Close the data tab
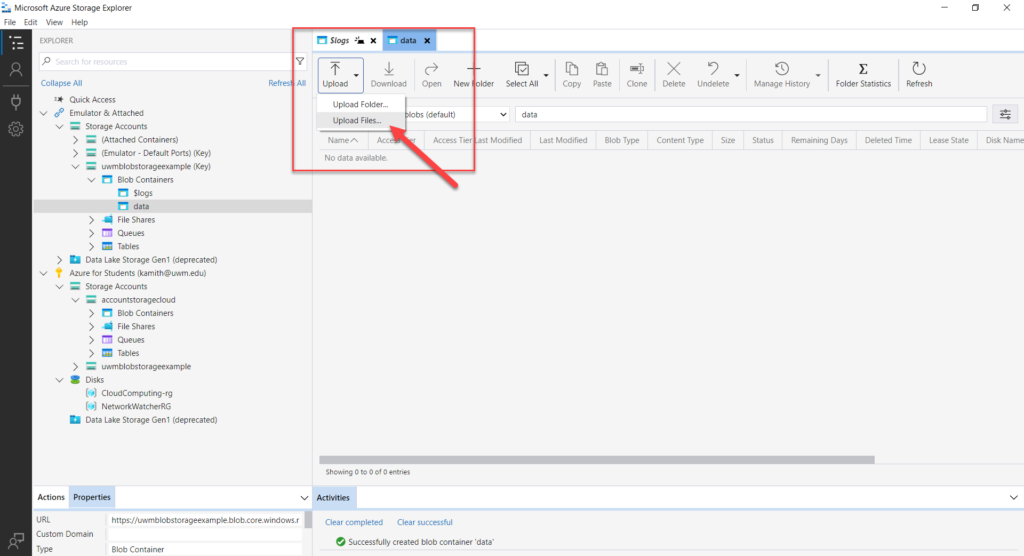This screenshot has width=1024, height=556. point(427,41)
